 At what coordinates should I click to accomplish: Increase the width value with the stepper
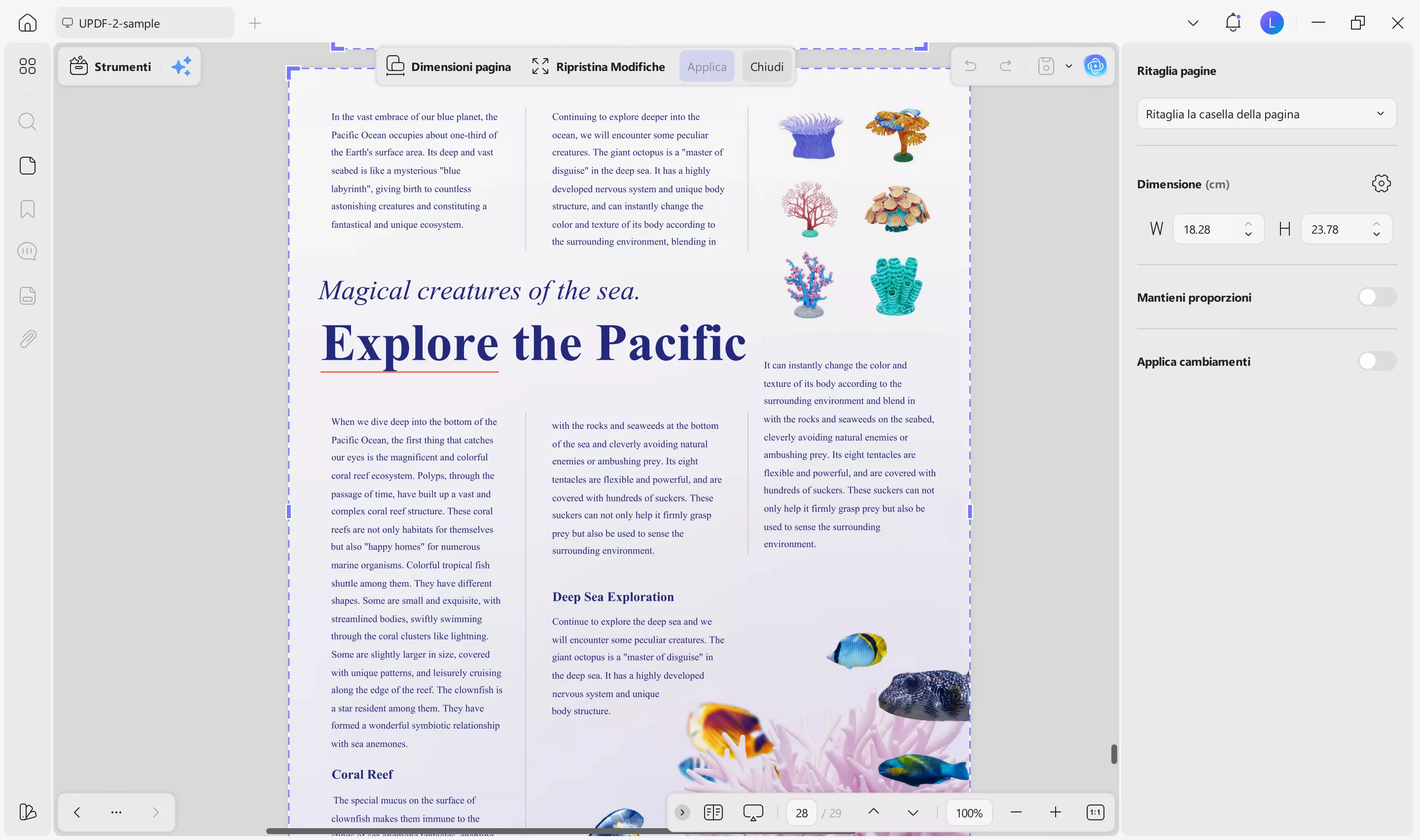point(1248,223)
